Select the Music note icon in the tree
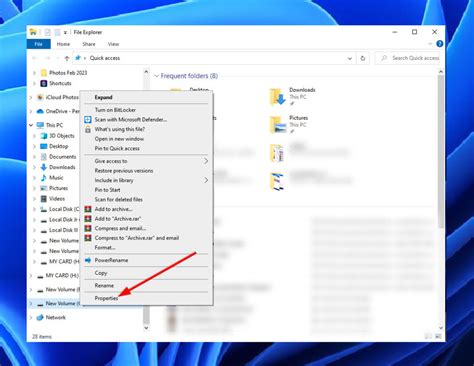Image resolution: width=474 pixels, height=366 pixels. tap(44, 178)
